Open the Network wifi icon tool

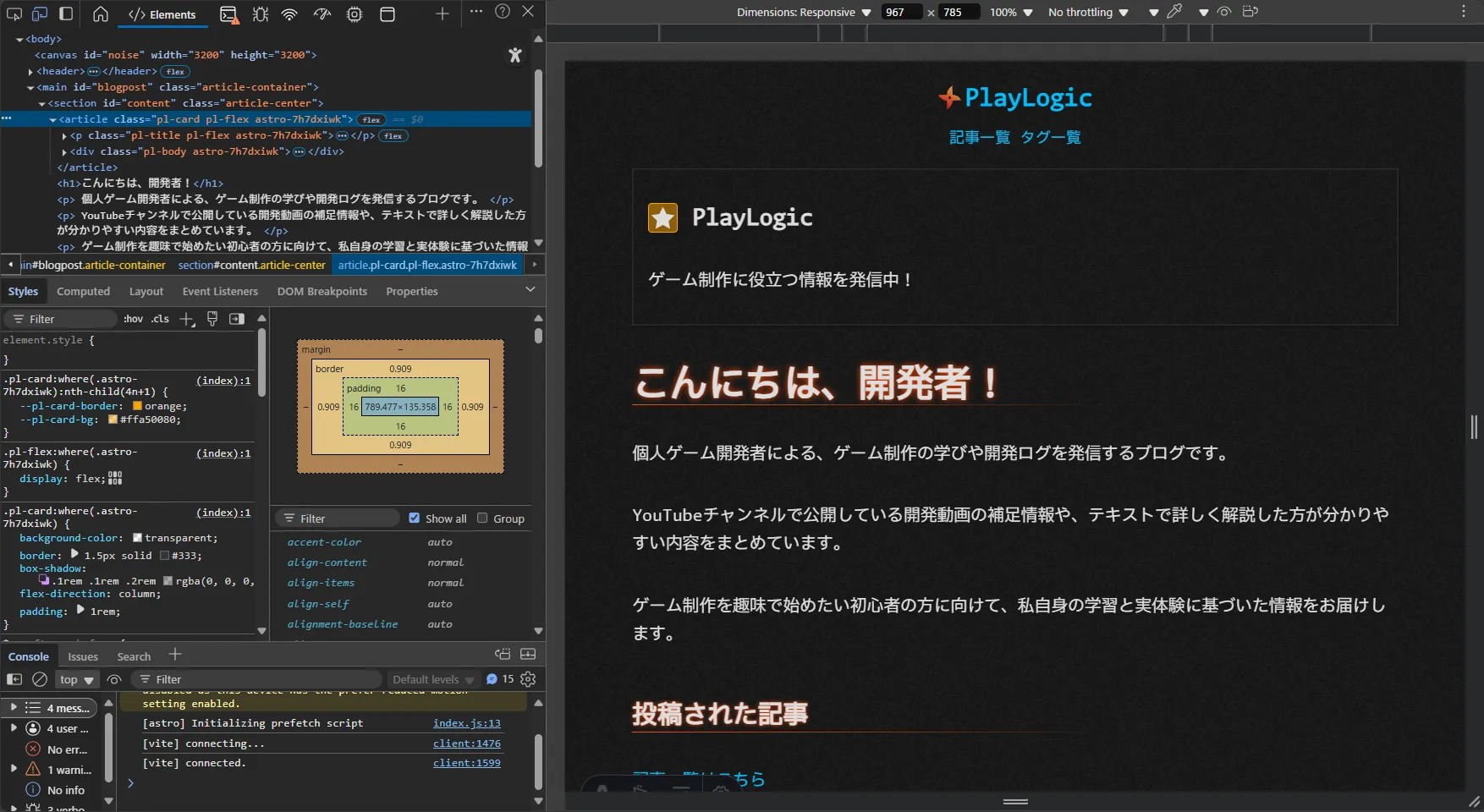[x=289, y=14]
